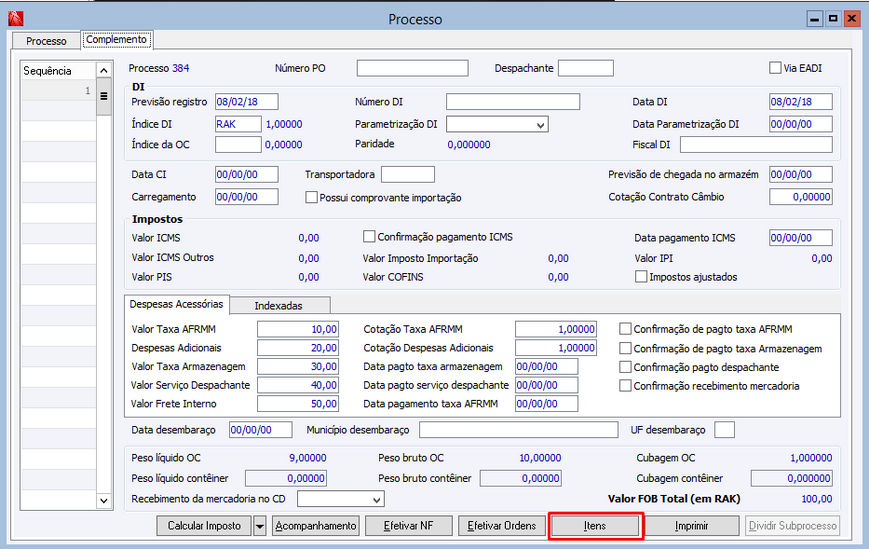869x549 pixels.
Task: Select sequence row 1 in Sequência list
Action: coord(58,91)
